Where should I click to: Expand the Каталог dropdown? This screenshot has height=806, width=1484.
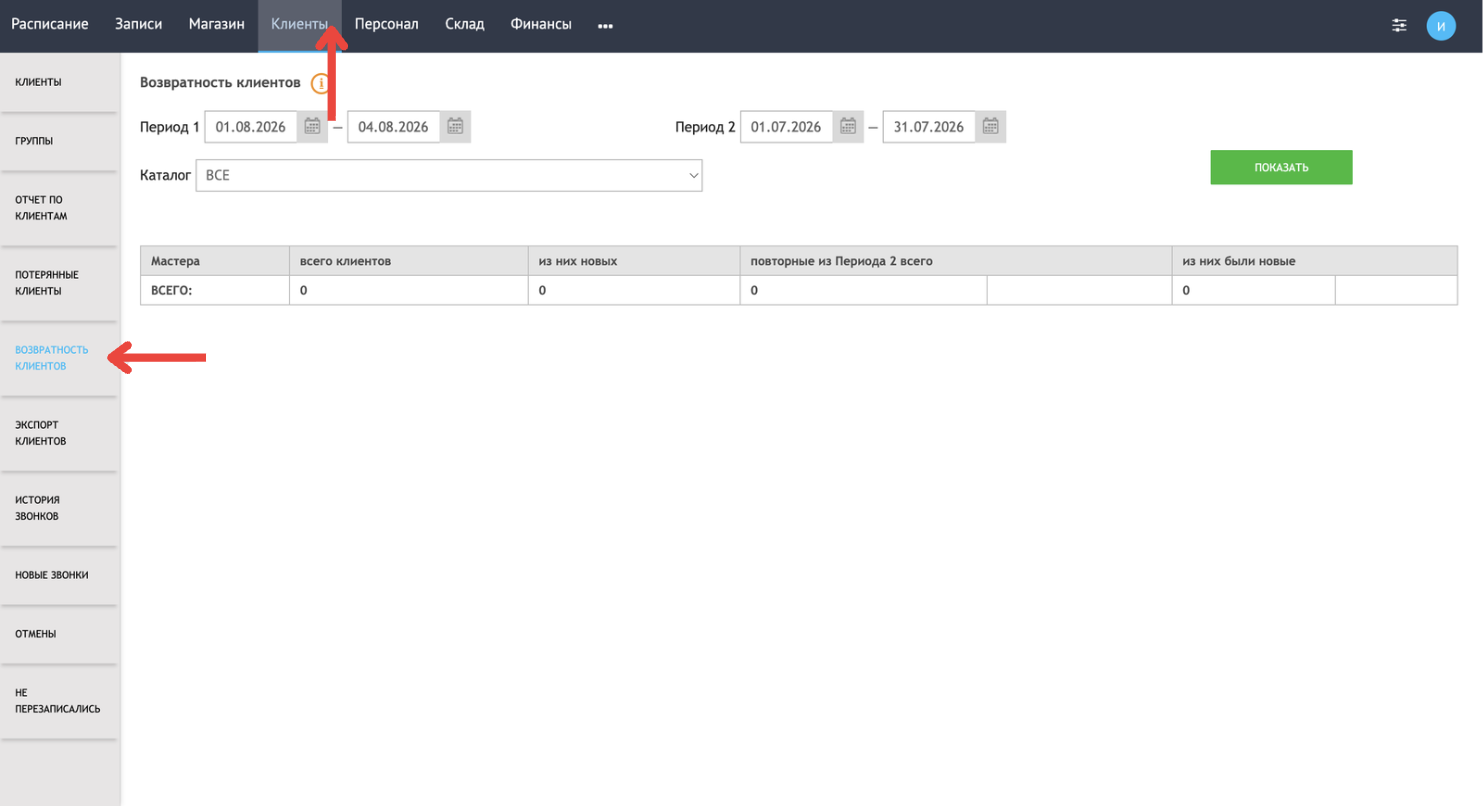click(449, 175)
